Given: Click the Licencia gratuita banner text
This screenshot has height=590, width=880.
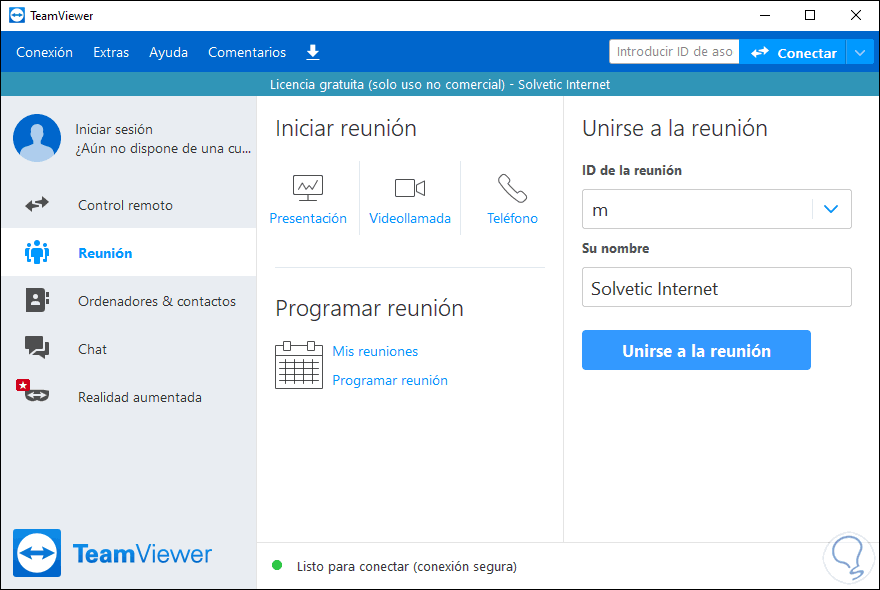Looking at the screenshot, I should coord(440,84).
